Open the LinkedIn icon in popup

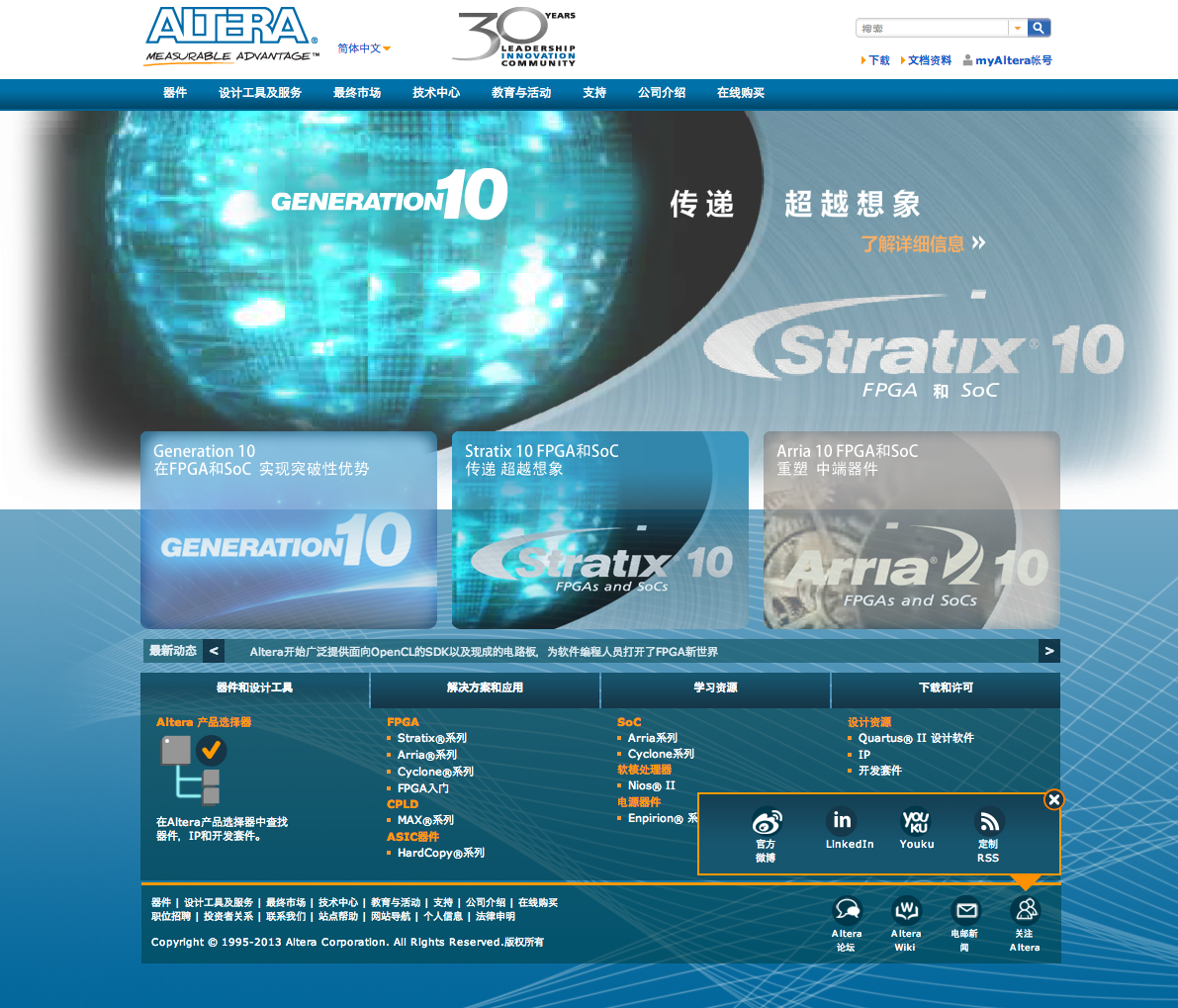tap(842, 820)
